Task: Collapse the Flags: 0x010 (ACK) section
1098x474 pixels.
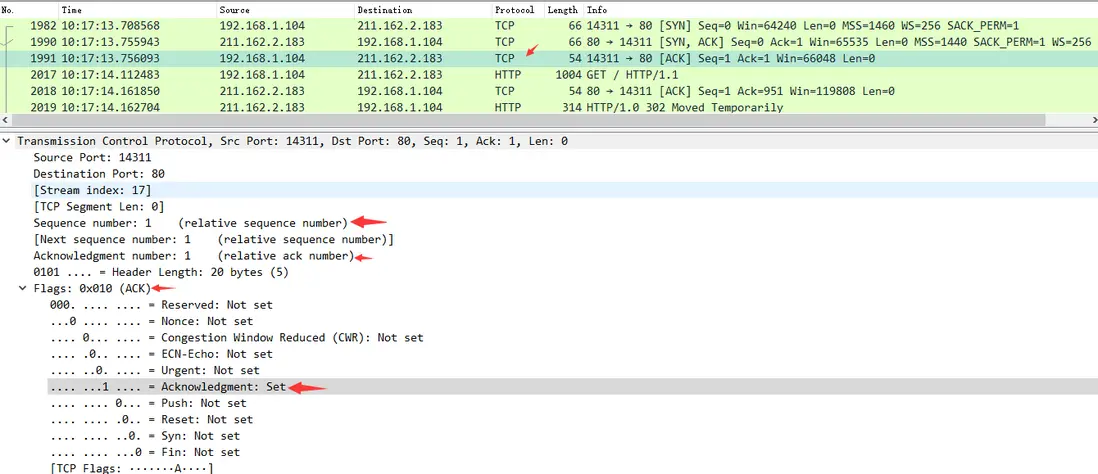Action: tap(24, 288)
